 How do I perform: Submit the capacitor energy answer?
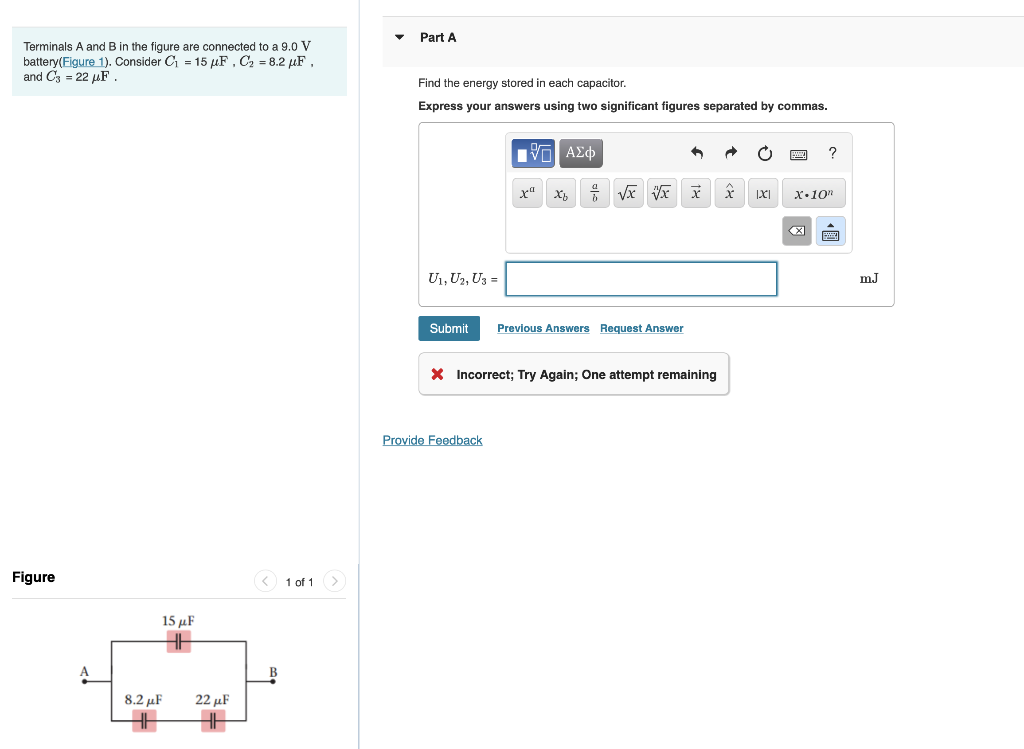(448, 328)
